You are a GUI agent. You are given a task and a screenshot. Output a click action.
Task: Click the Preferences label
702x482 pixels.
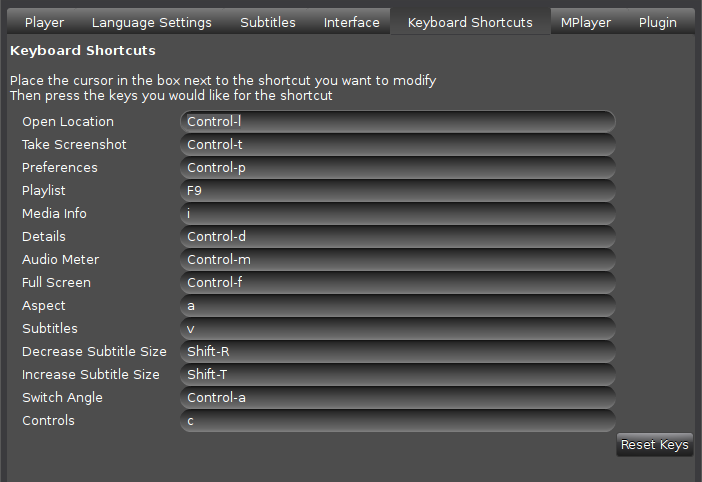[60, 167]
